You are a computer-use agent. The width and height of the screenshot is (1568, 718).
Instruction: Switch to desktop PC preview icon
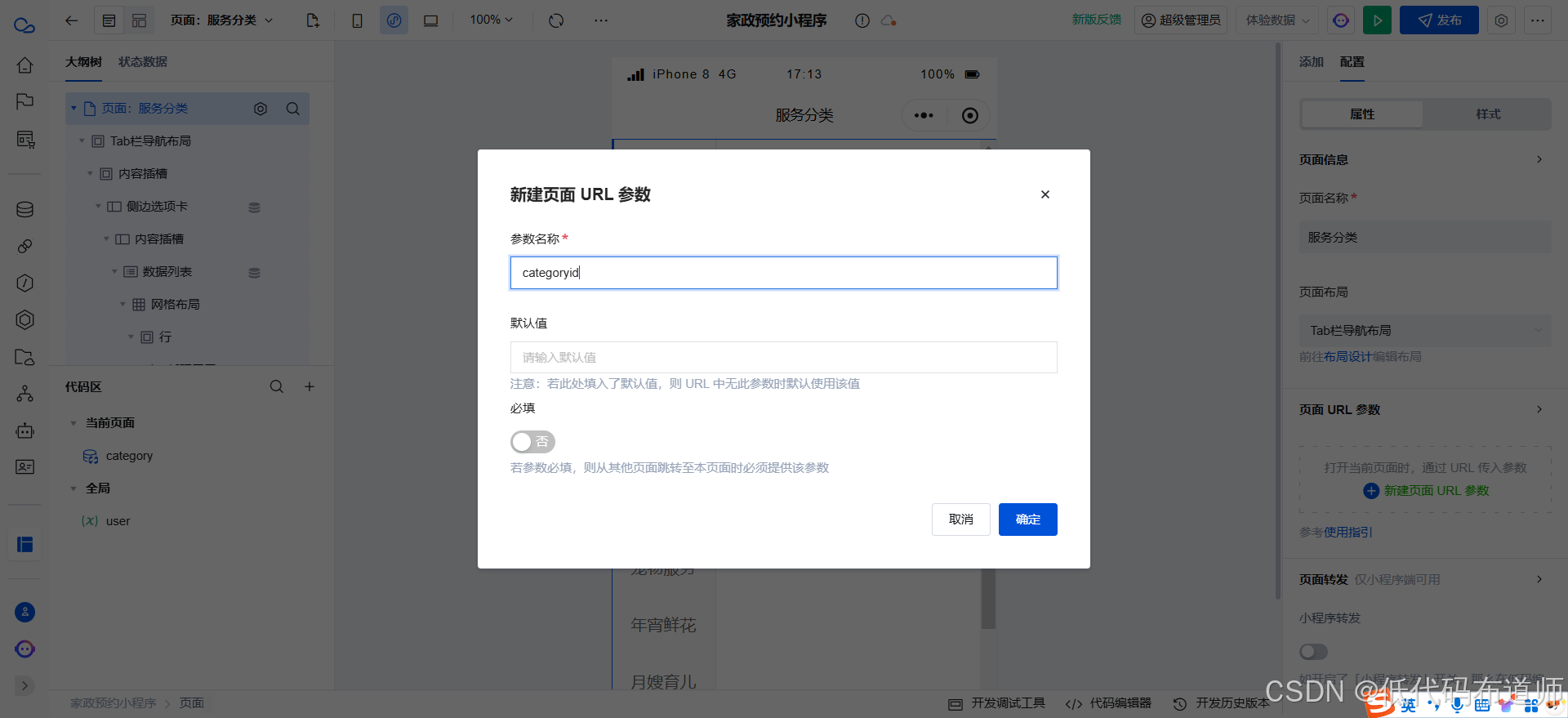(430, 20)
